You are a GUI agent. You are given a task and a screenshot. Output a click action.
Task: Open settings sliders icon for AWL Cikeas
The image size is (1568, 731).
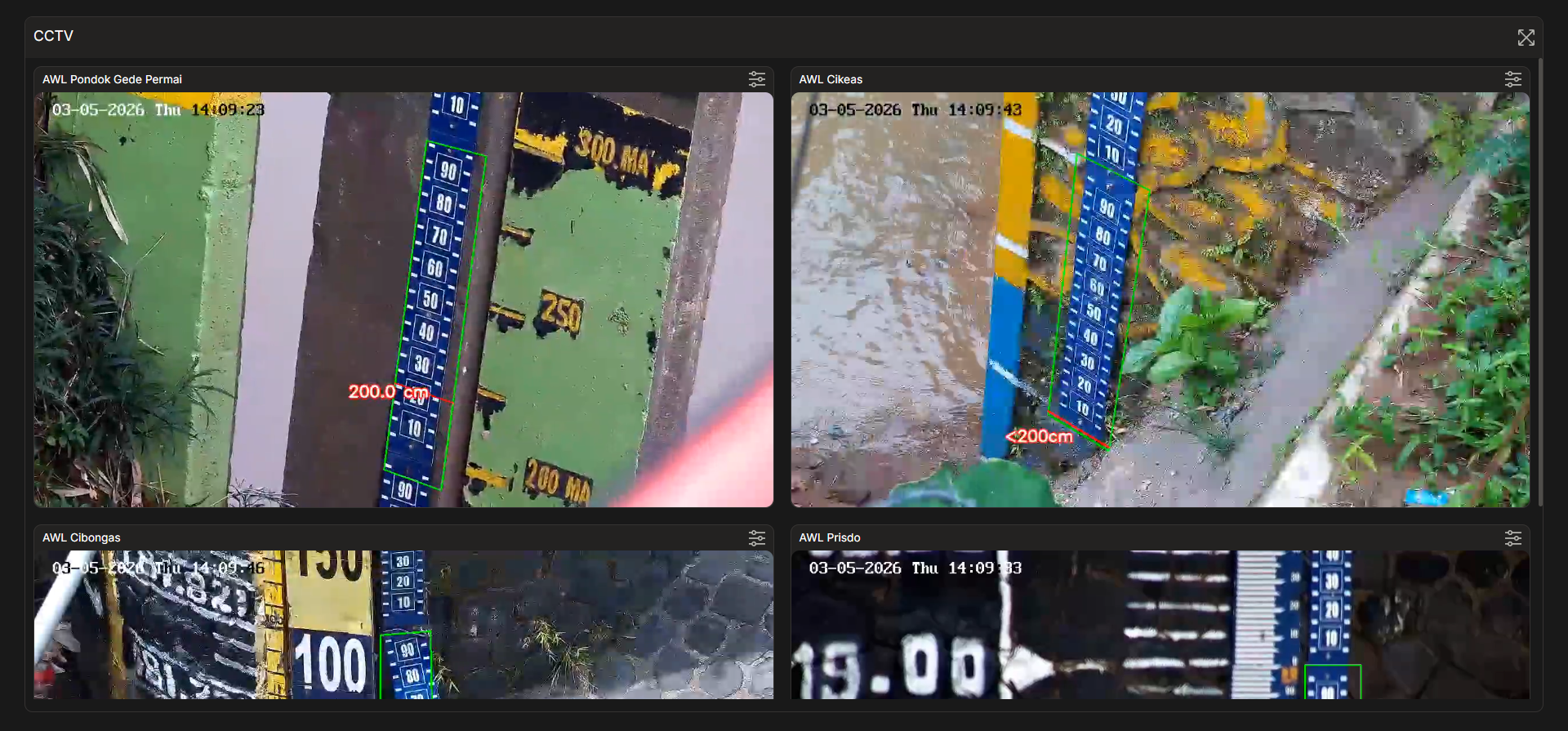1512,79
